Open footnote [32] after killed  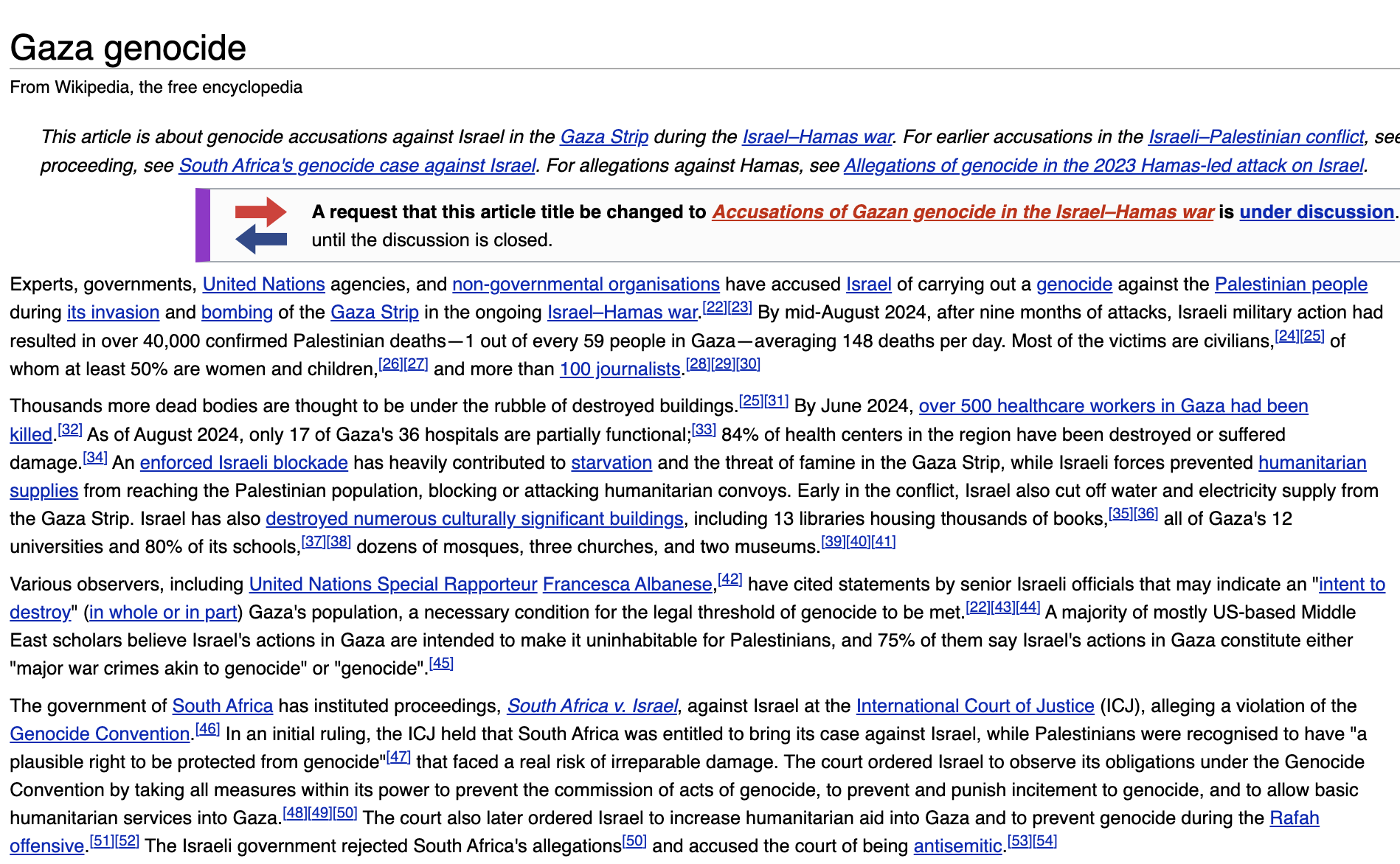pos(70,430)
